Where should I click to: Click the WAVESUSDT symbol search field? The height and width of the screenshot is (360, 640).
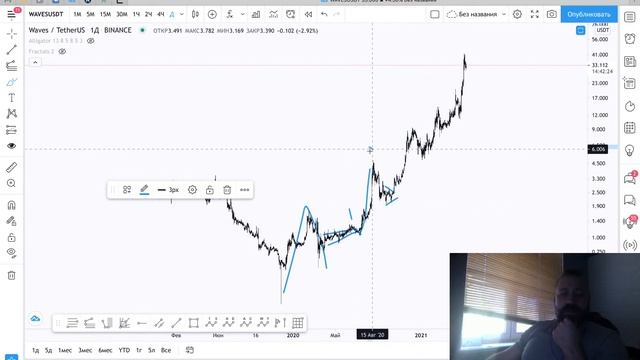46,14
